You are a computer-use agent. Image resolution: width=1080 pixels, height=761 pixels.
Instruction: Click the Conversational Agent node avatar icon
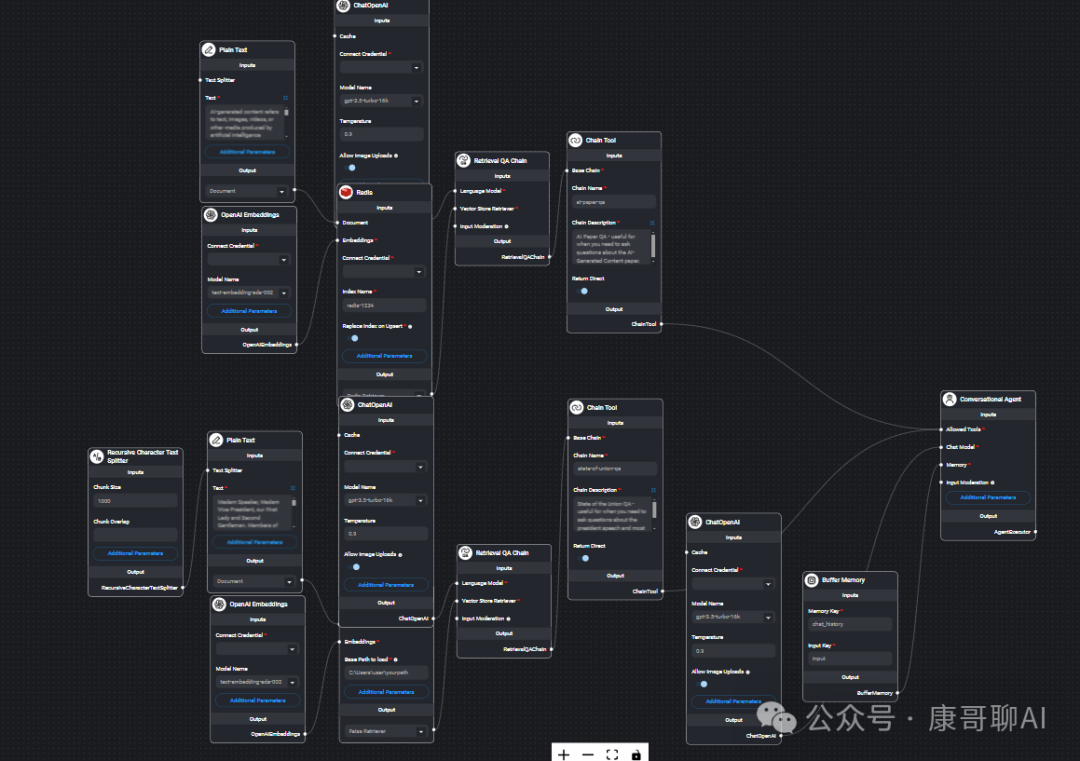pos(950,399)
